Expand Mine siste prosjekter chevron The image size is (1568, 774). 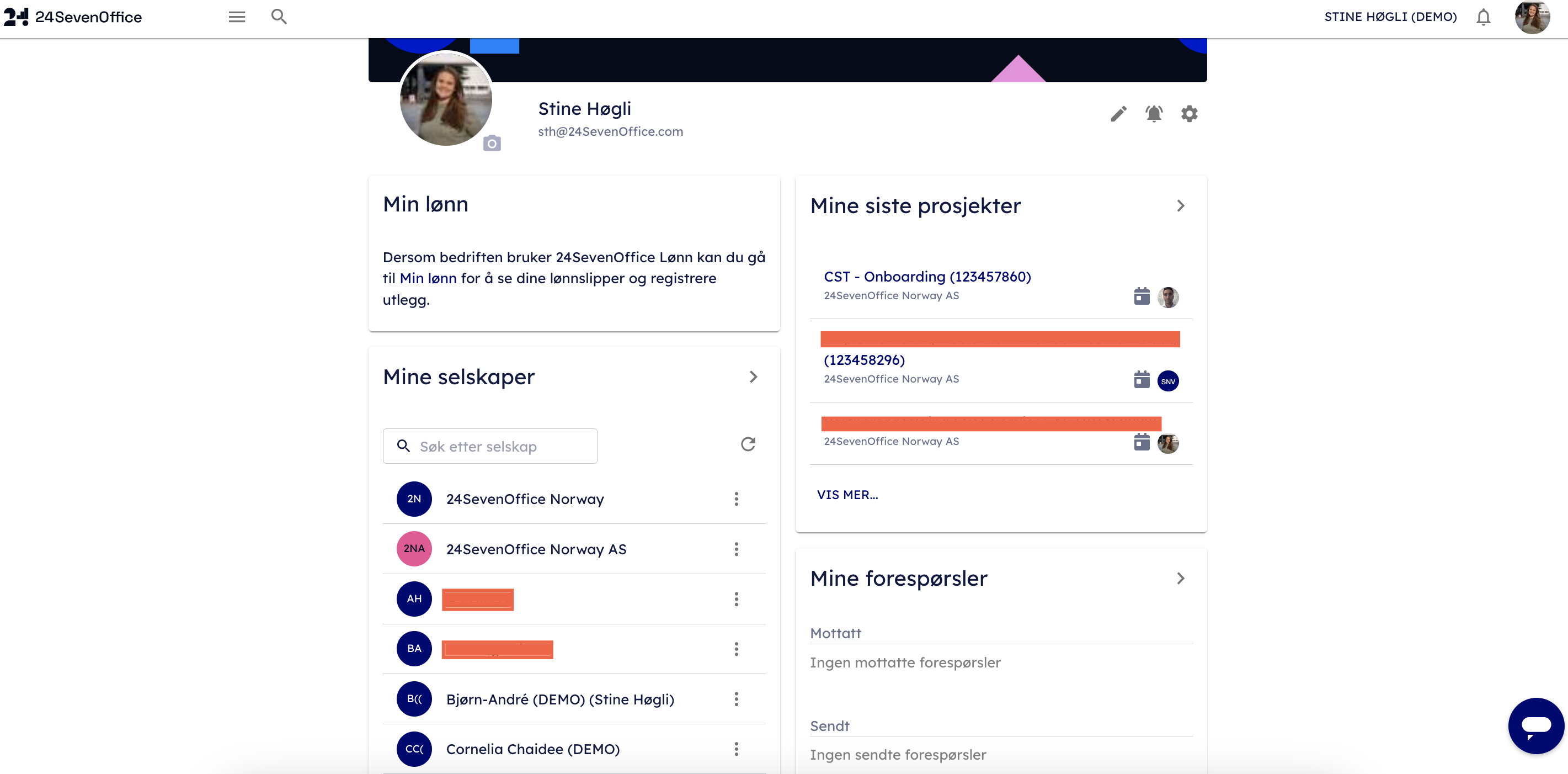[x=1180, y=206]
